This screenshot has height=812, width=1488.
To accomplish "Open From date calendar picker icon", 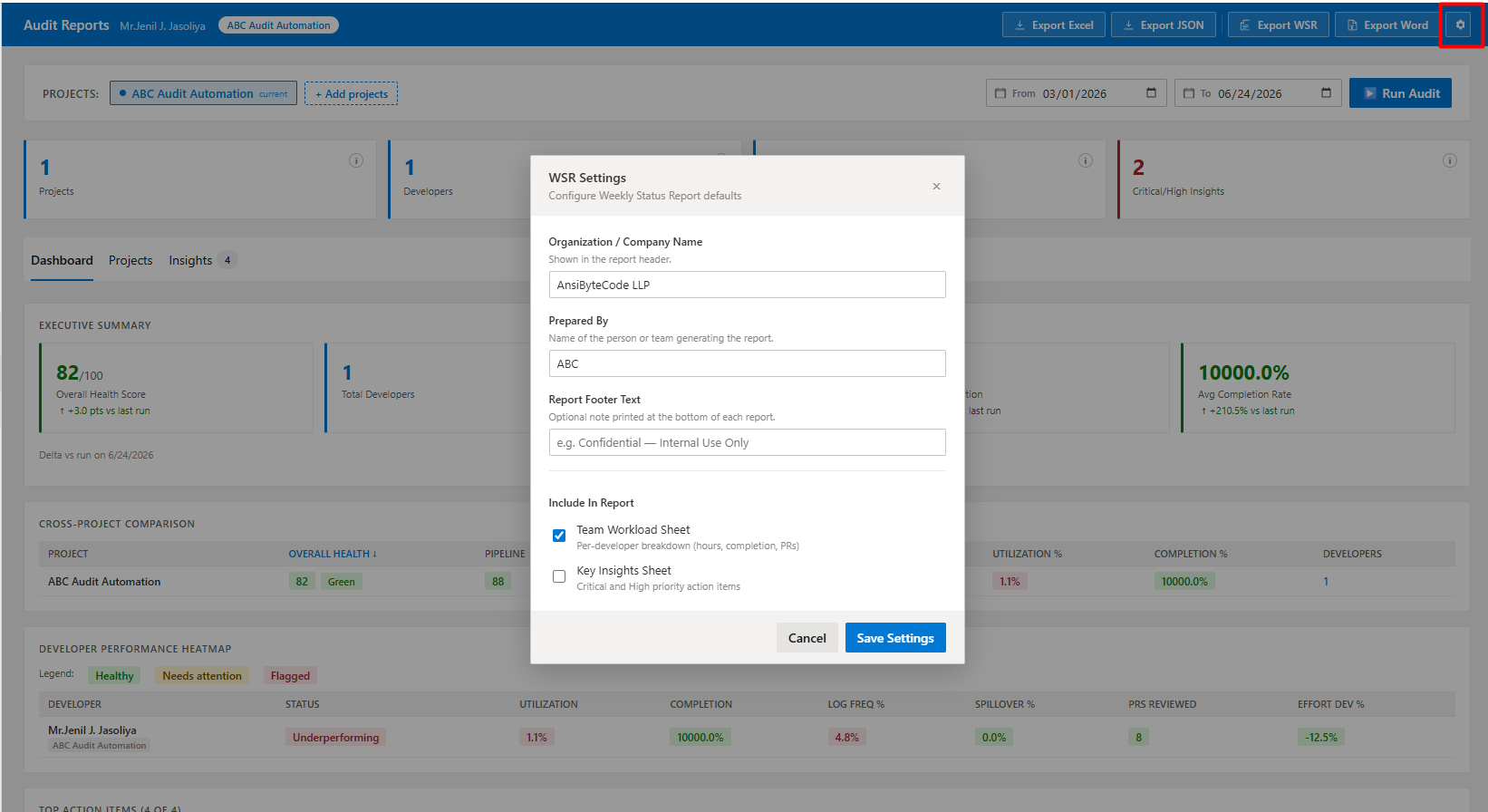I will tap(1151, 93).
